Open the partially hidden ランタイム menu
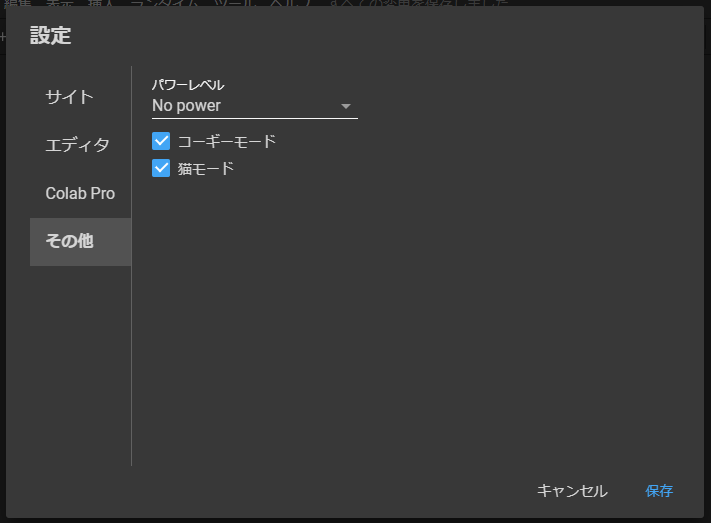 pyautogui.click(x=165, y=3)
